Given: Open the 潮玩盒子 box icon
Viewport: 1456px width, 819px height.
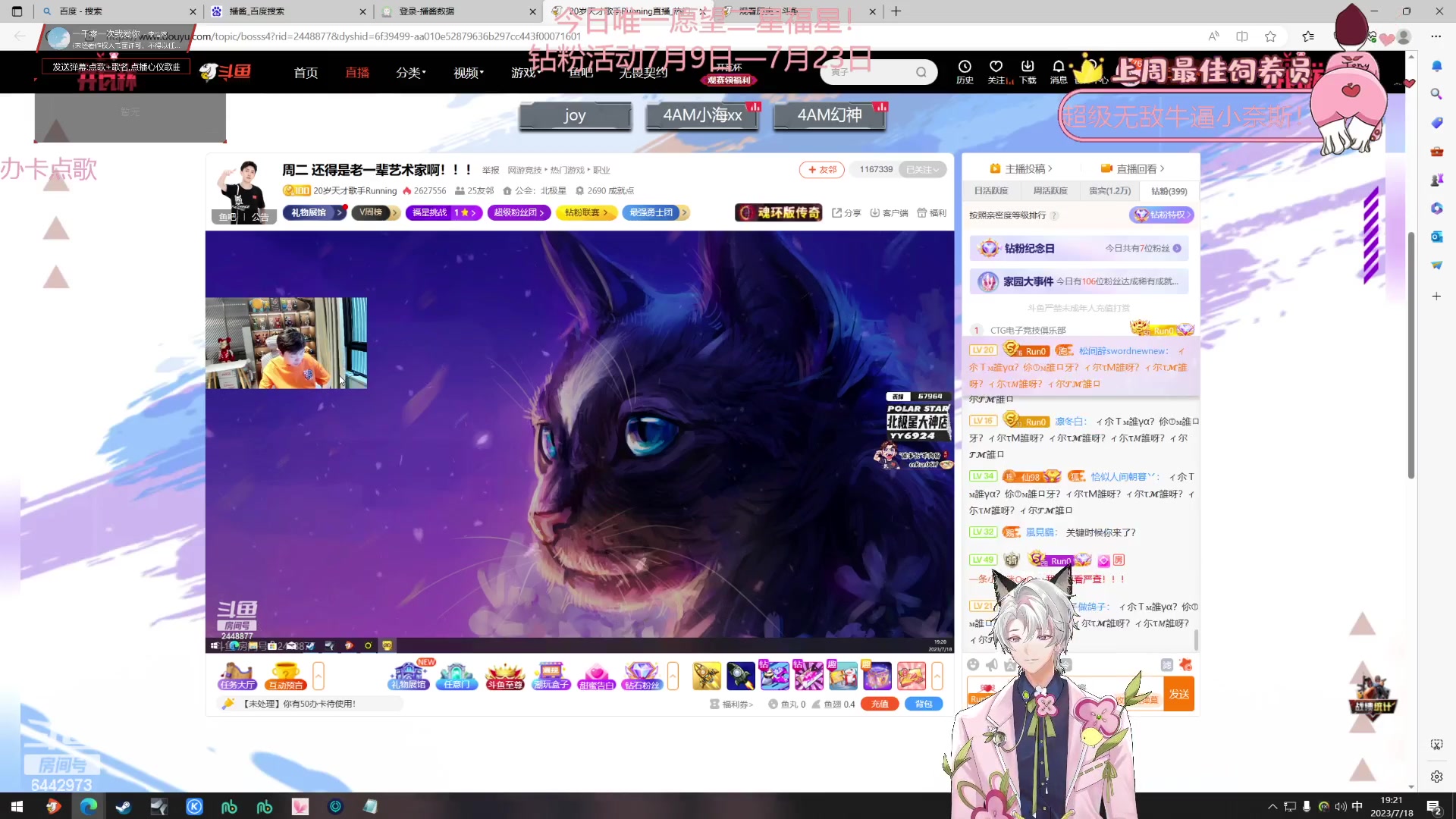Looking at the screenshot, I should coord(551,676).
